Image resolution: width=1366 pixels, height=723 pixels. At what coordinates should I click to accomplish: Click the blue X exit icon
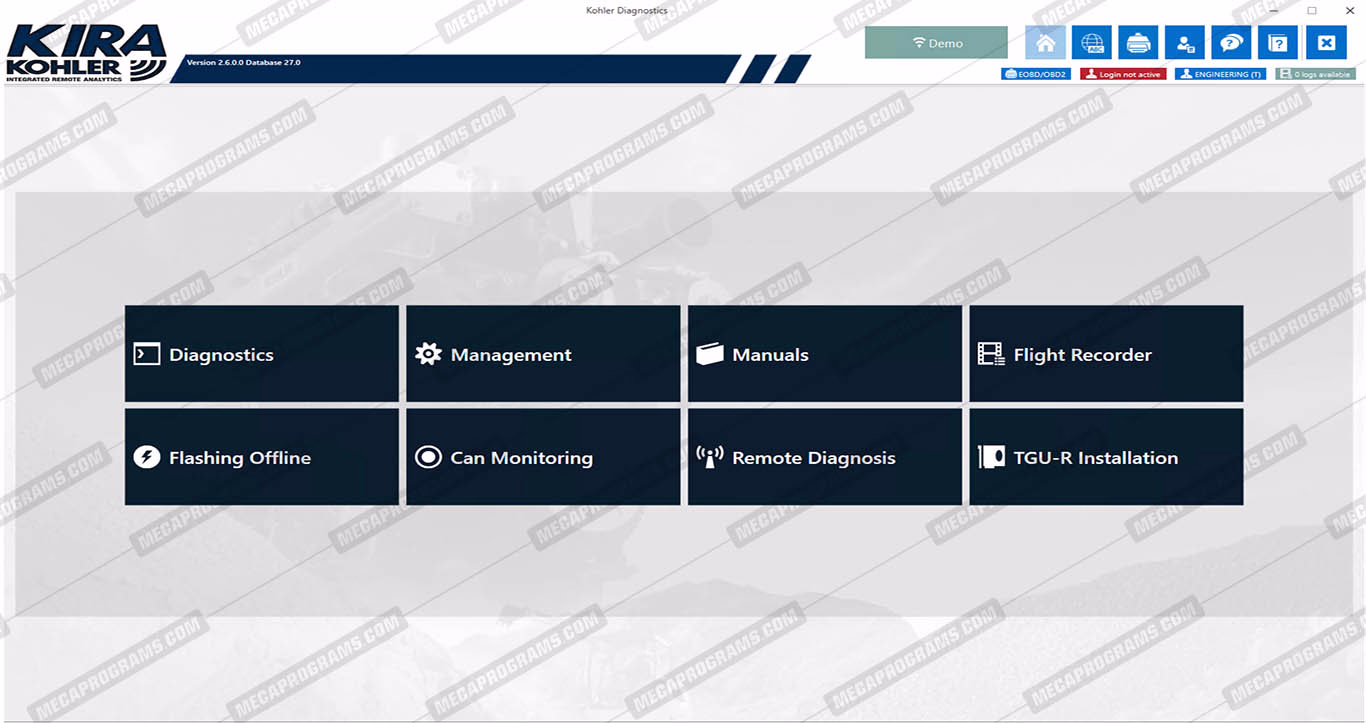pos(1326,43)
